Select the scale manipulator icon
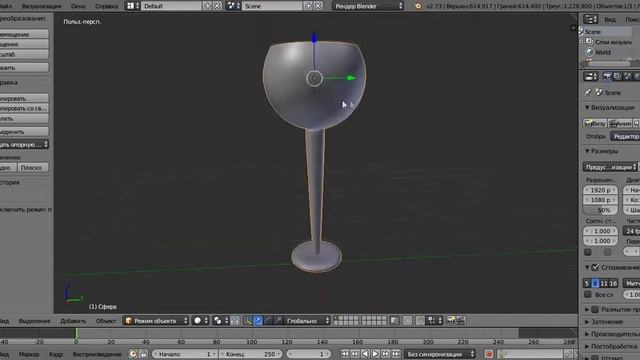This screenshot has height=360, width=640. click(278, 321)
